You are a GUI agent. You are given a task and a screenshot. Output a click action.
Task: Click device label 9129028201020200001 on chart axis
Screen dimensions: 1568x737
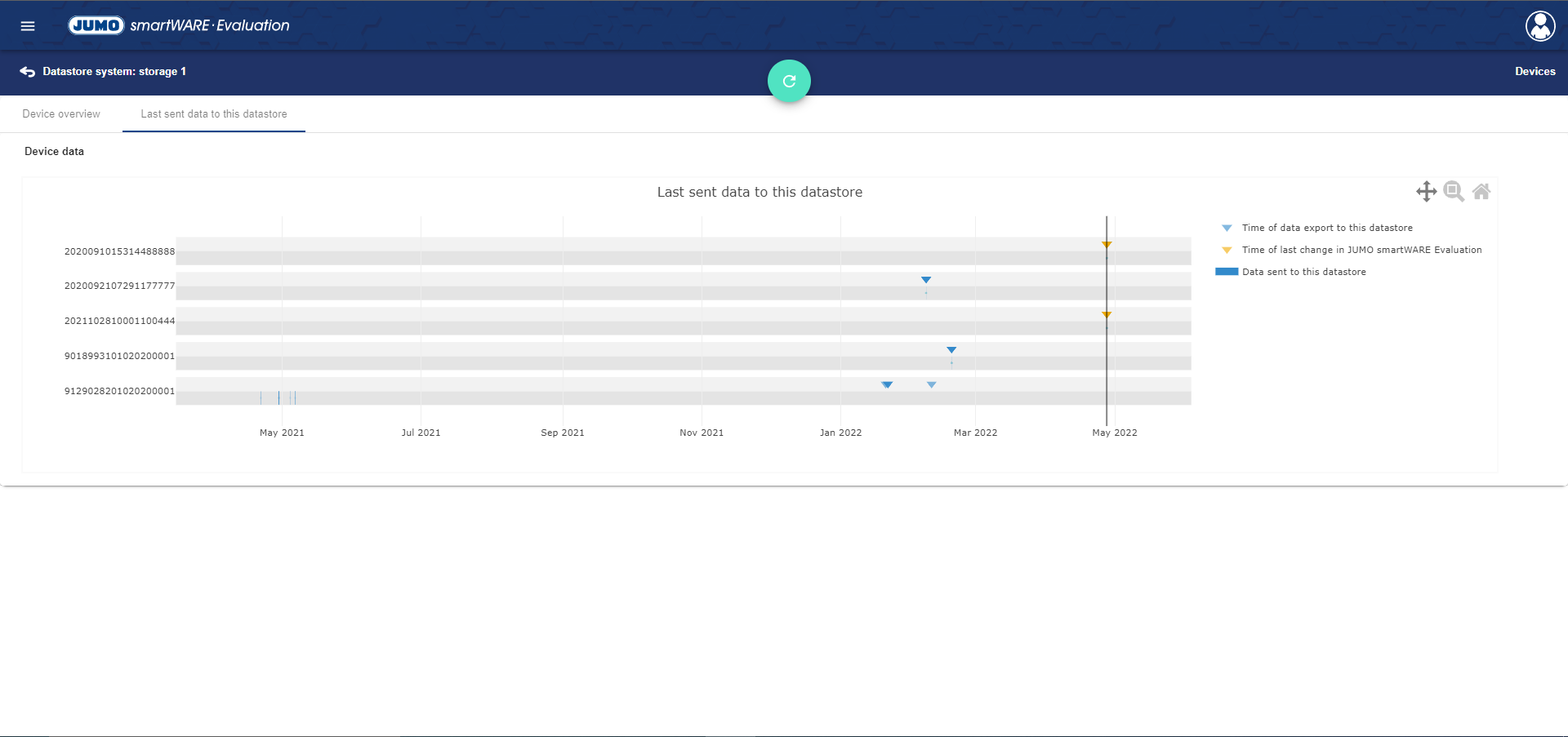point(119,391)
